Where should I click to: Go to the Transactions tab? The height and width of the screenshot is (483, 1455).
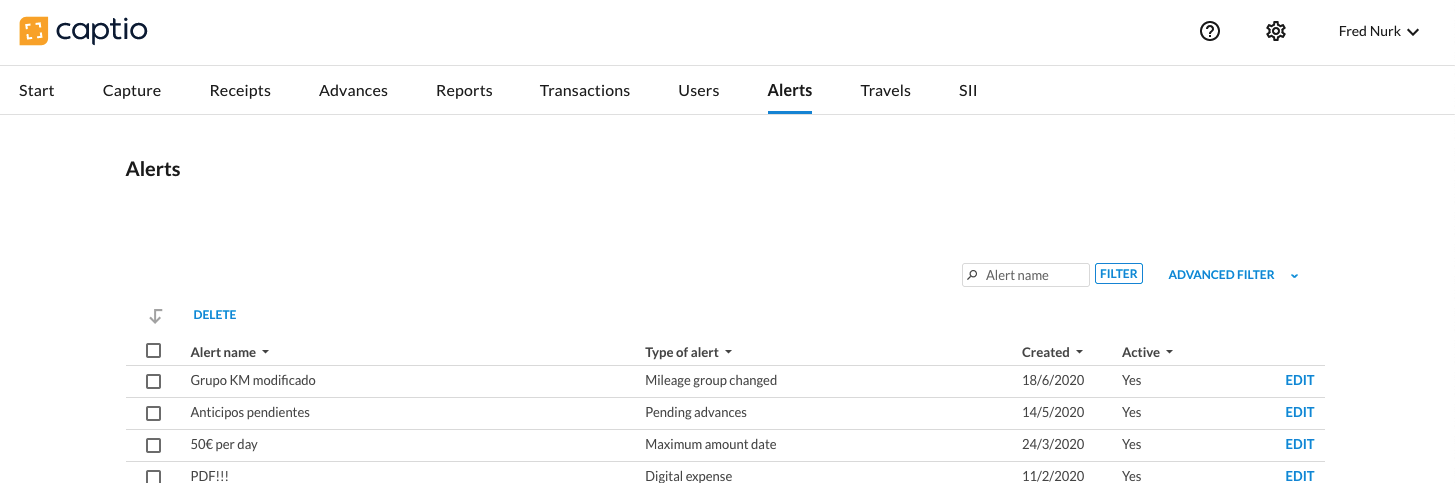coord(585,90)
